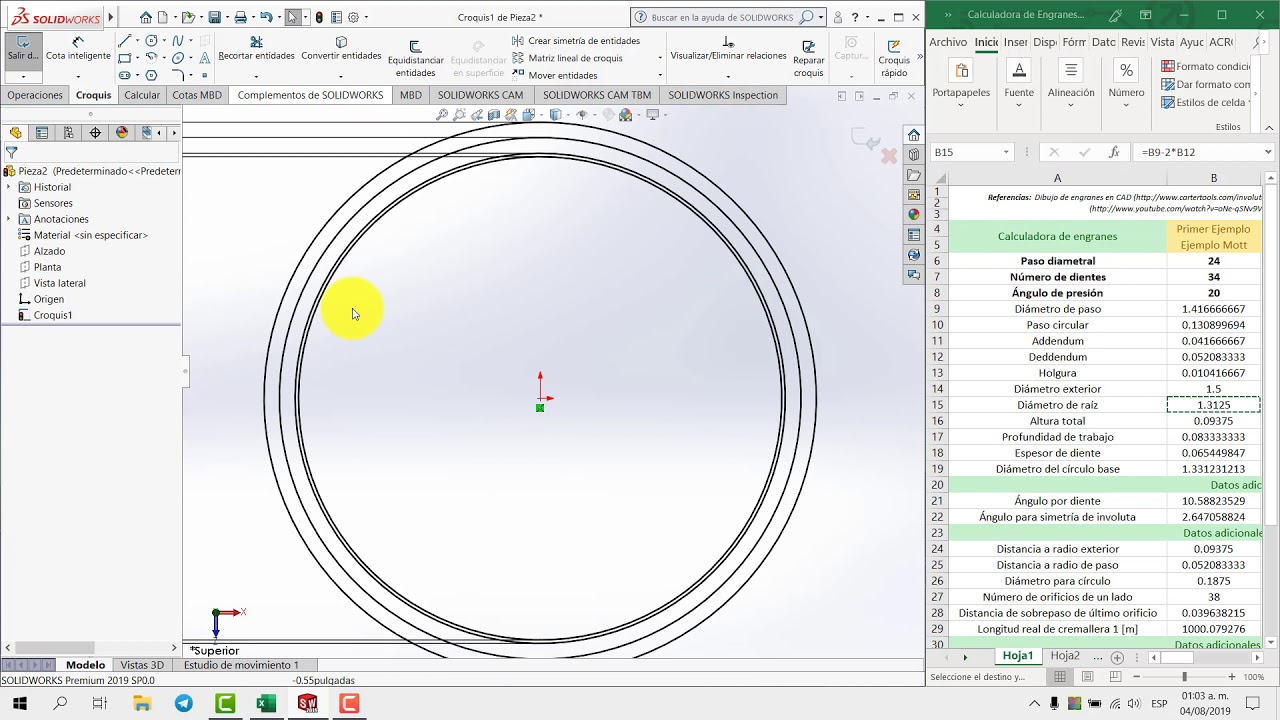This screenshot has width=1280, height=720.
Task: Click Crear simetría de entidades
Action: click(x=577, y=41)
